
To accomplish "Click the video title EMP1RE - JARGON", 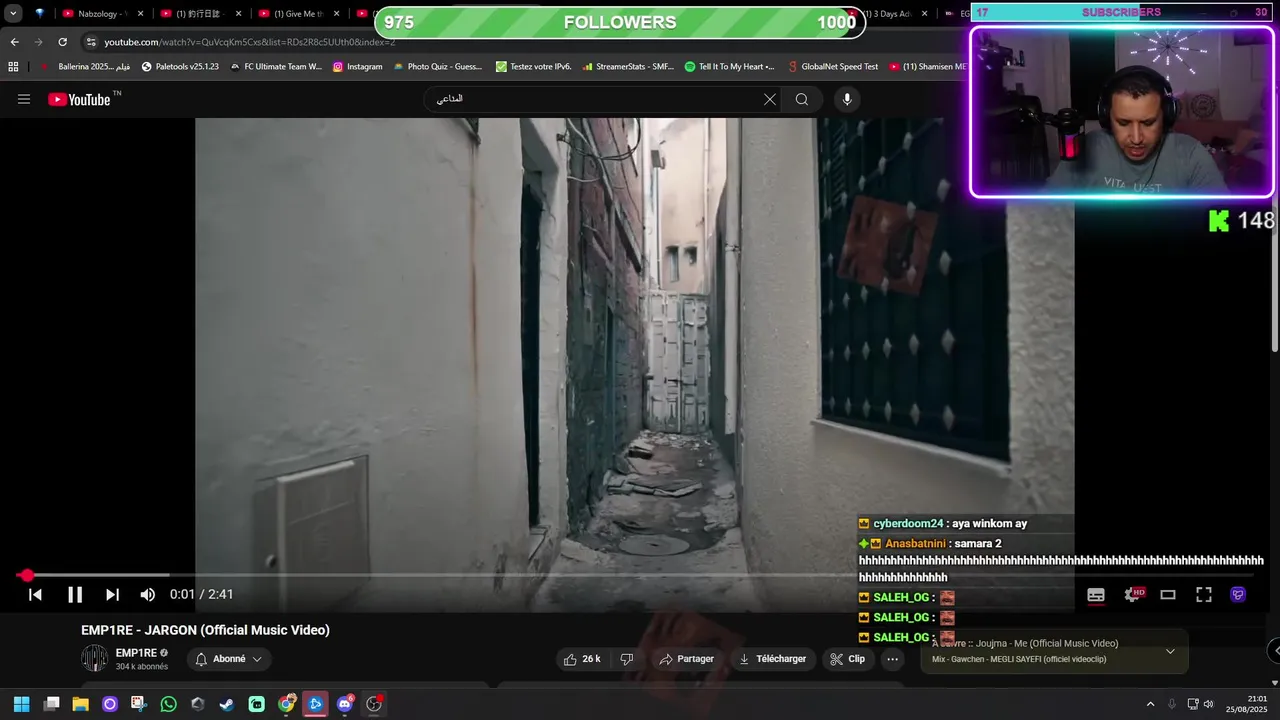I will point(205,630).
